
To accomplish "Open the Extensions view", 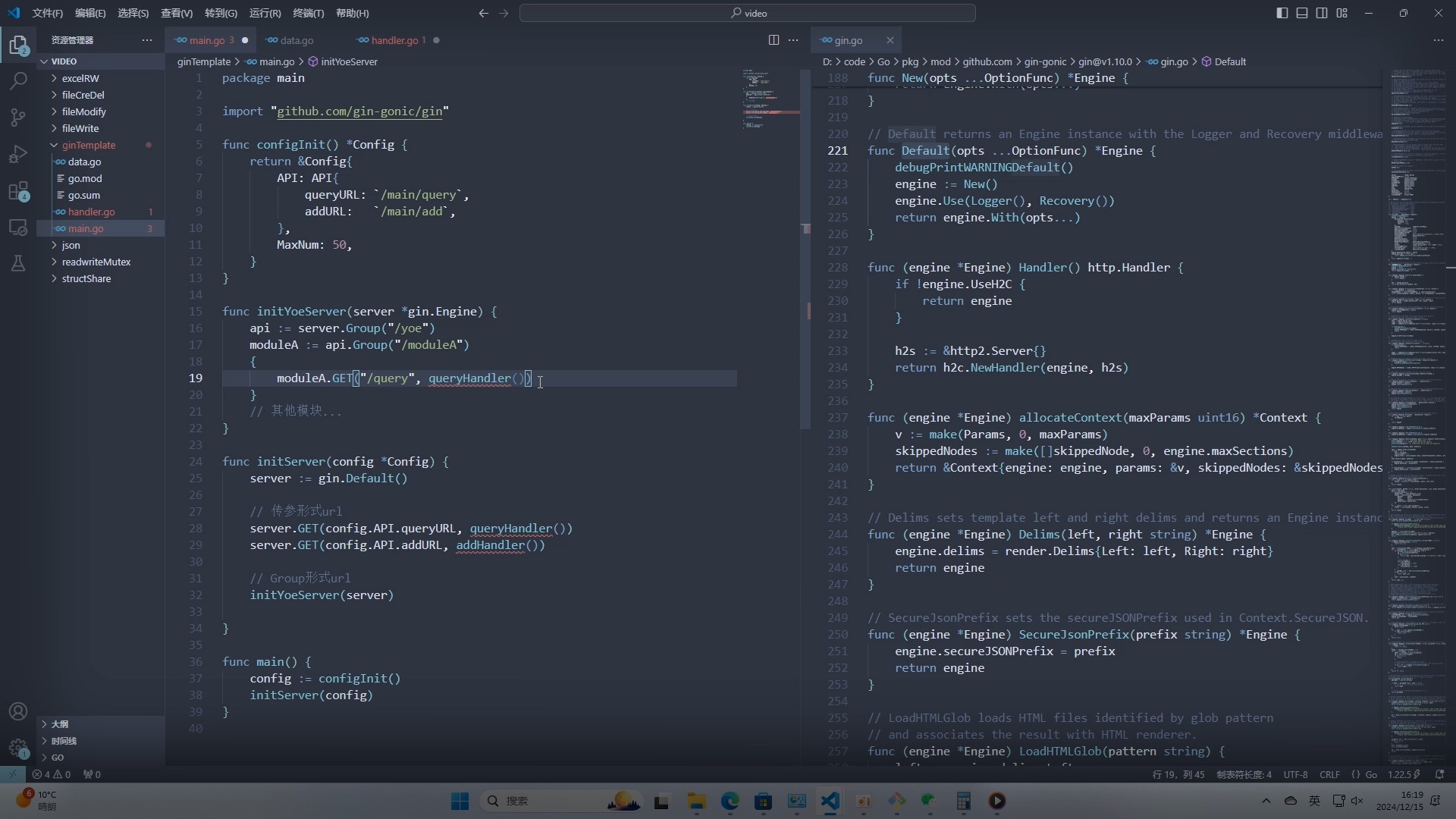I will point(18,190).
